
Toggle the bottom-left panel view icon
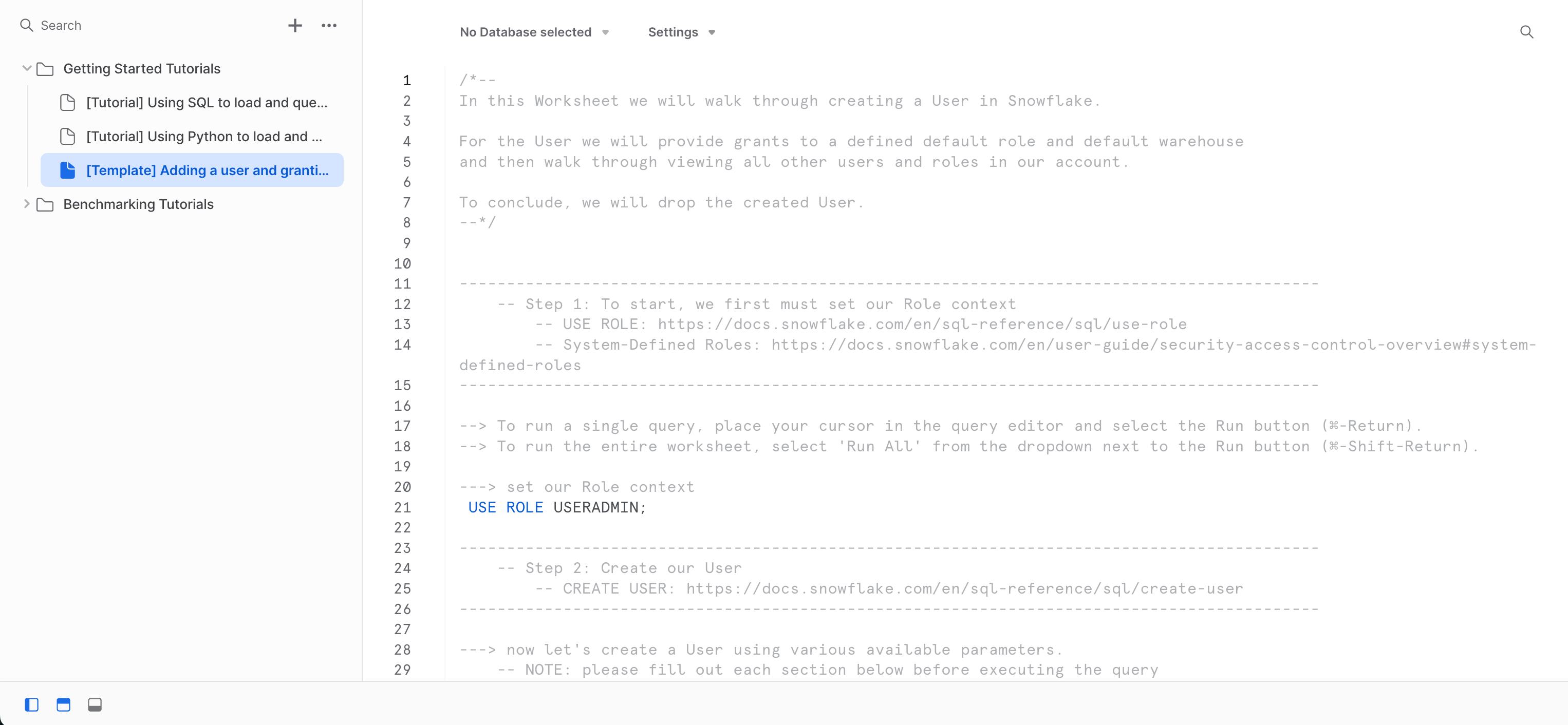point(32,705)
